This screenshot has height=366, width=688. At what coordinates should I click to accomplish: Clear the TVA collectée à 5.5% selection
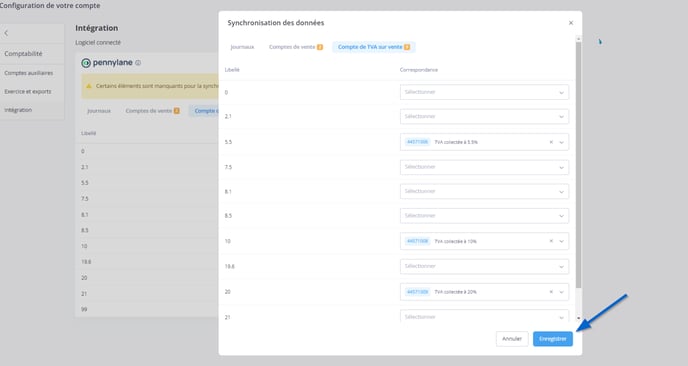coord(551,142)
